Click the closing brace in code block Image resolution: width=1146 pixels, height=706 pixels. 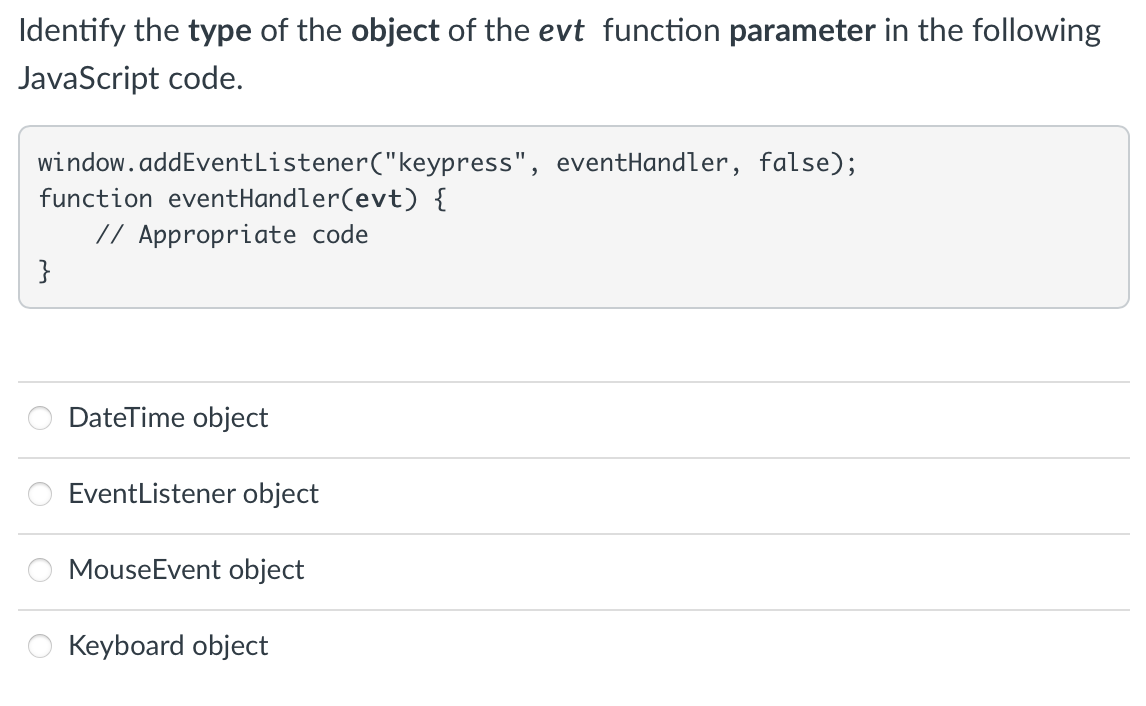tap(45, 270)
